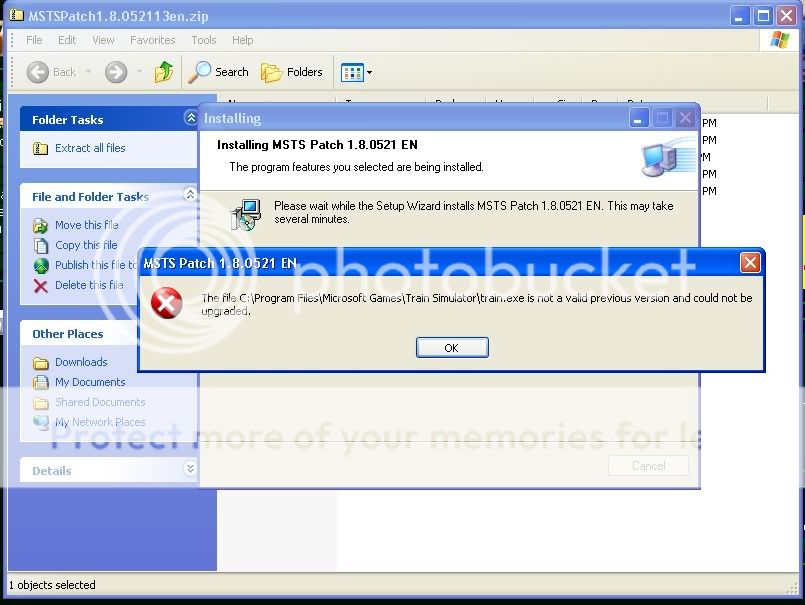Click Cancel in the Installing window
This screenshot has width=805, height=605.
point(648,466)
